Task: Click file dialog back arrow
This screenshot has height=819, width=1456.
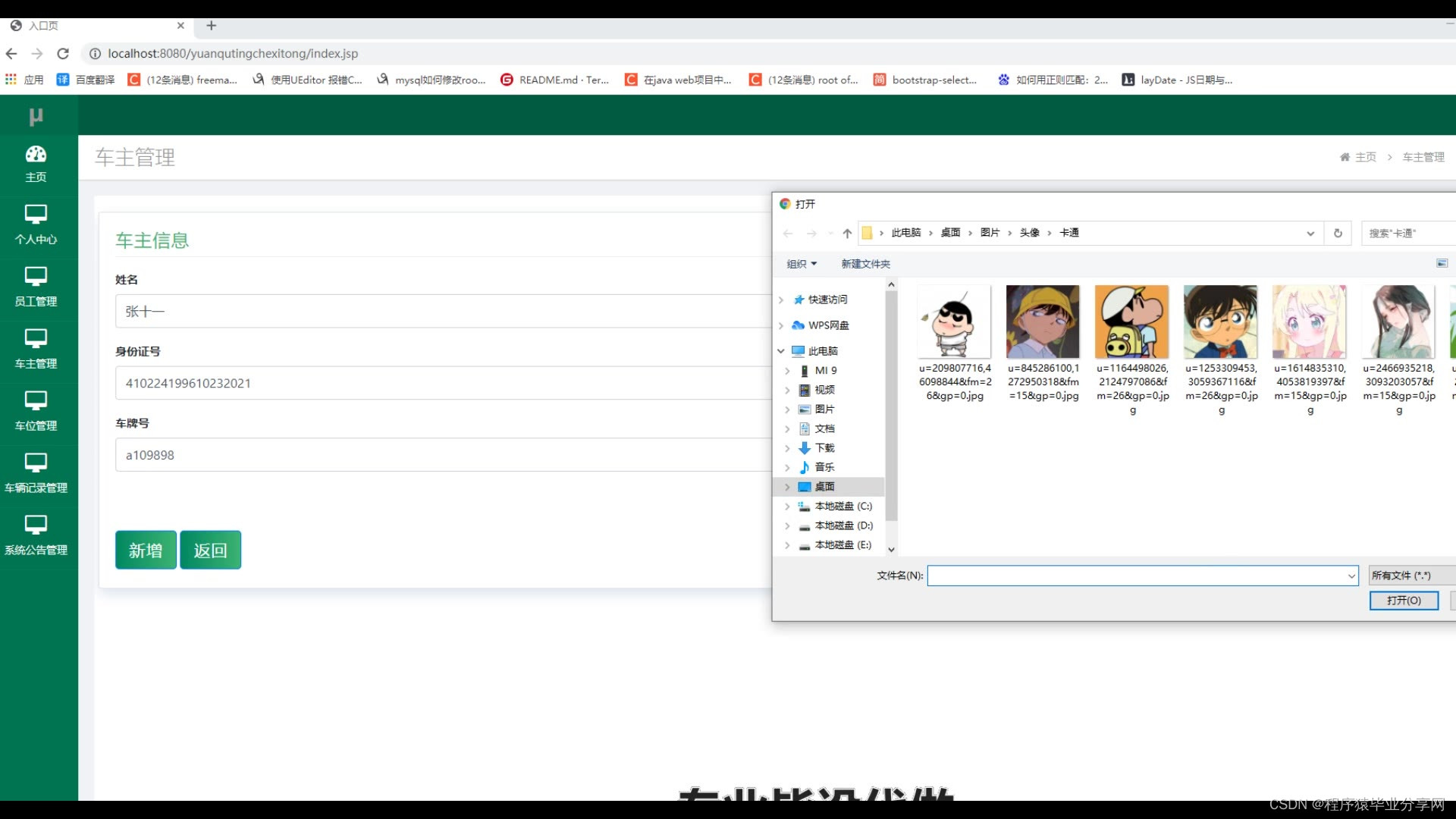Action: (788, 233)
